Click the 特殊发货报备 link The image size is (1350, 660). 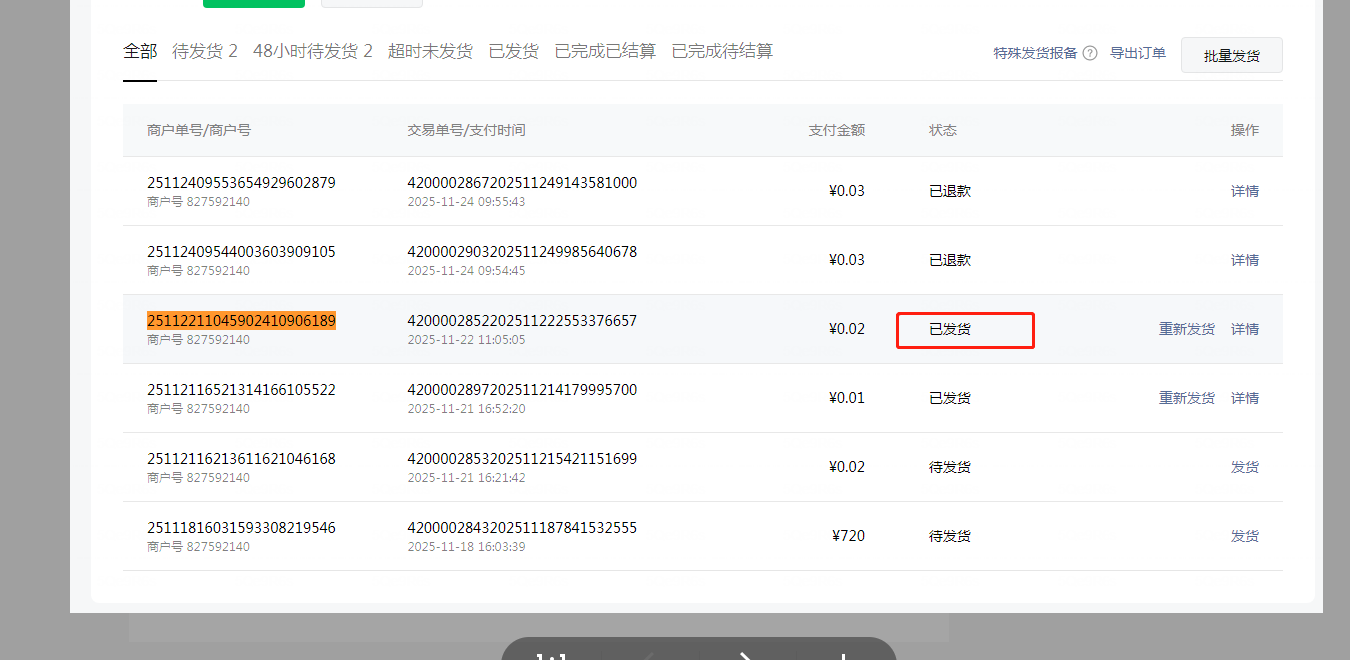1036,53
